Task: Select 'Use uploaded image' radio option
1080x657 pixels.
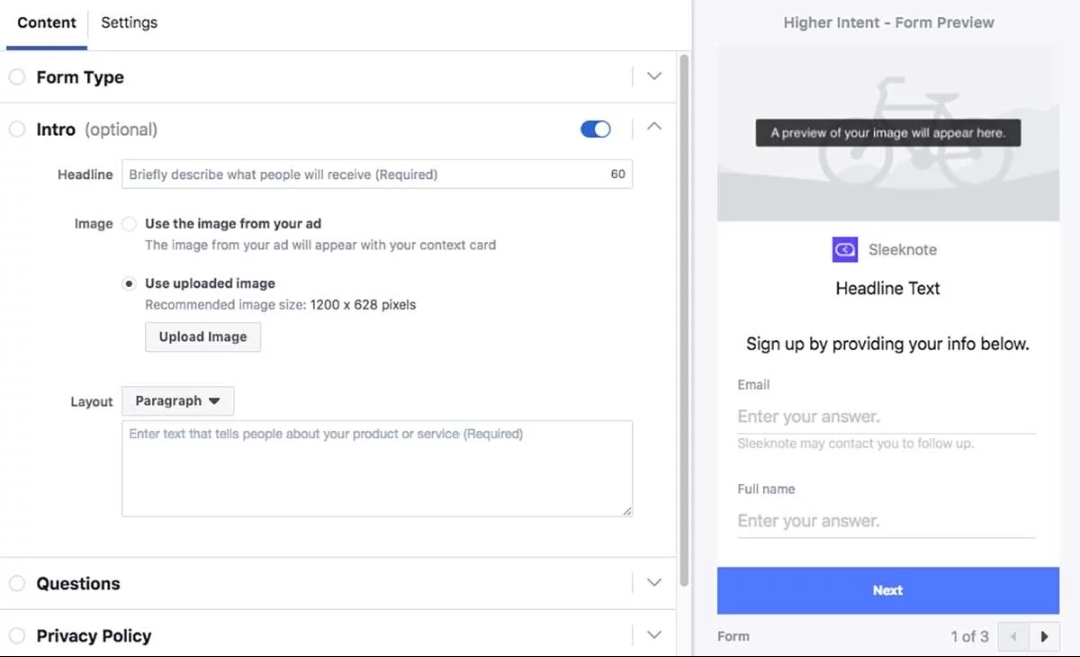Action: tap(129, 283)
